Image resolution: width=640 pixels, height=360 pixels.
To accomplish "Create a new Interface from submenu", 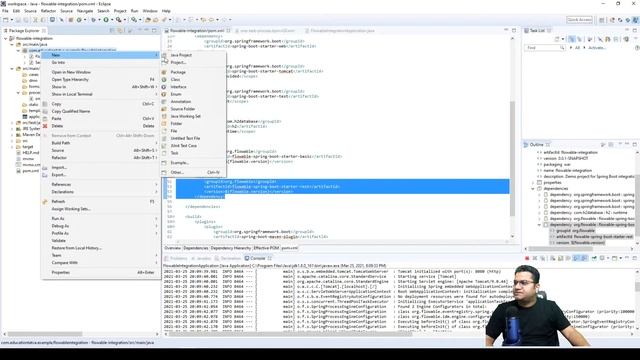I will 178,87.
